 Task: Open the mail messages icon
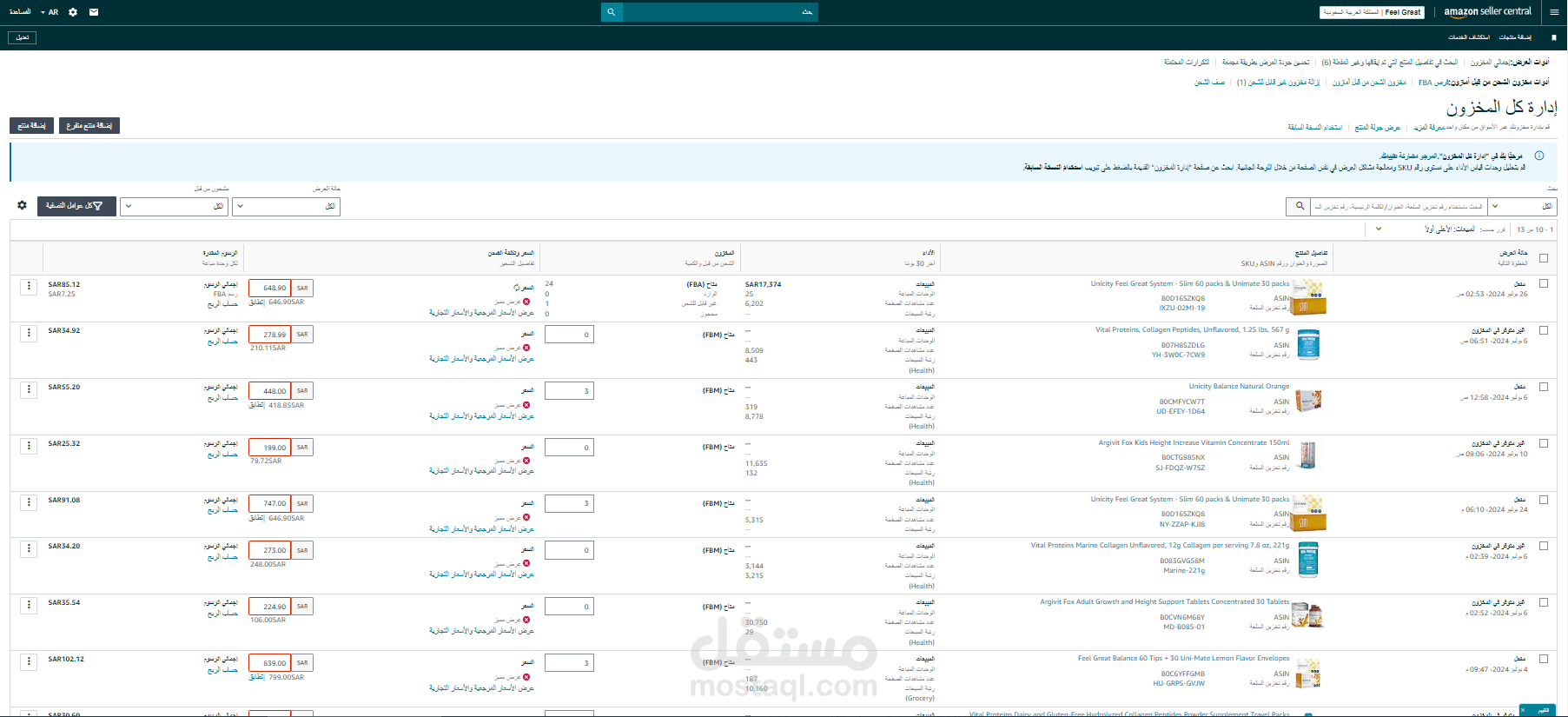94,12
